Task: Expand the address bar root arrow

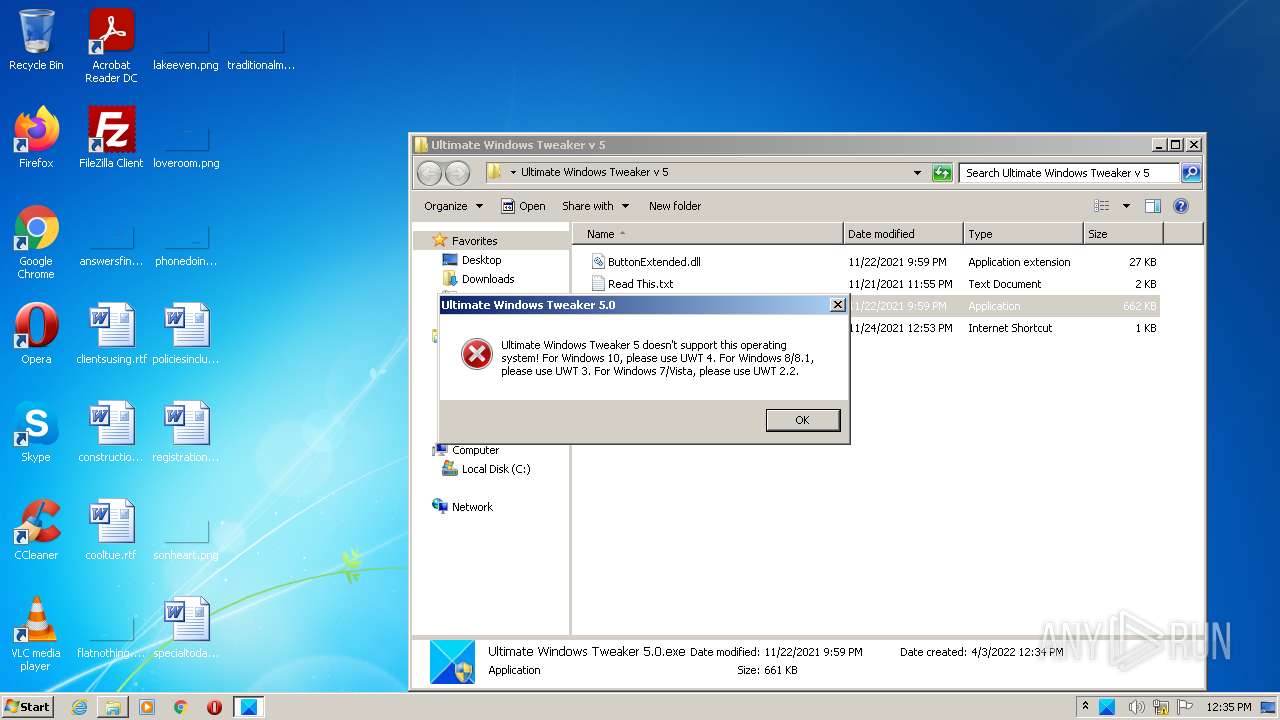Action: [513, 173]
